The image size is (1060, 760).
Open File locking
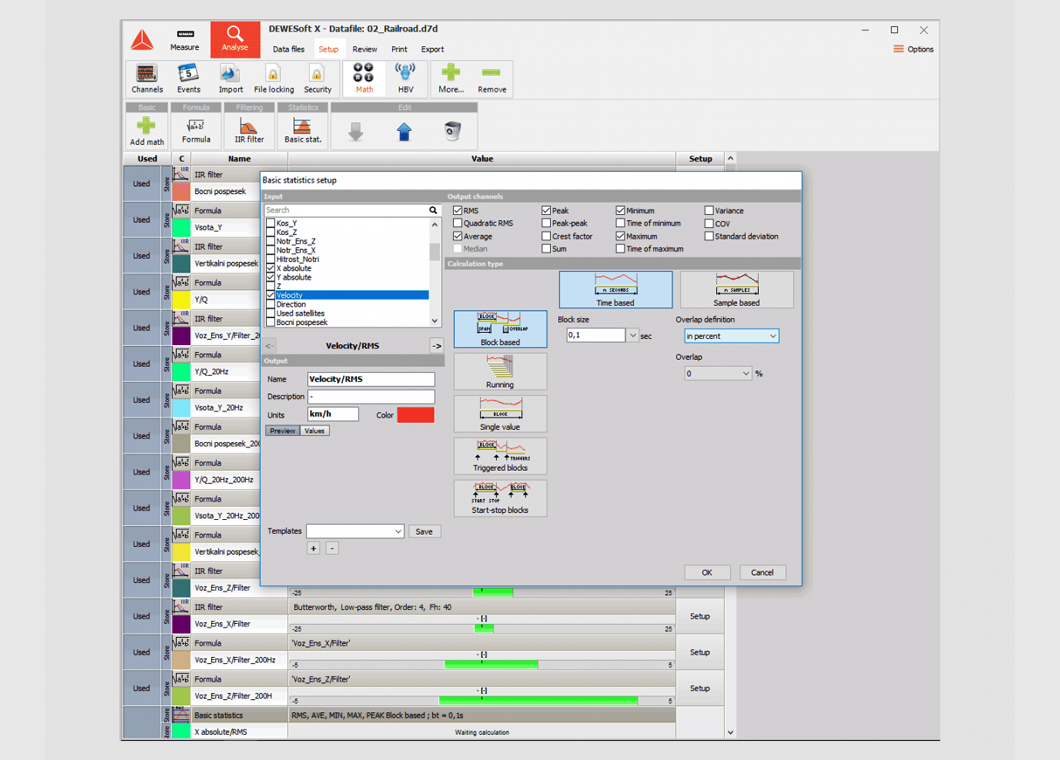[x=274, y=78]
